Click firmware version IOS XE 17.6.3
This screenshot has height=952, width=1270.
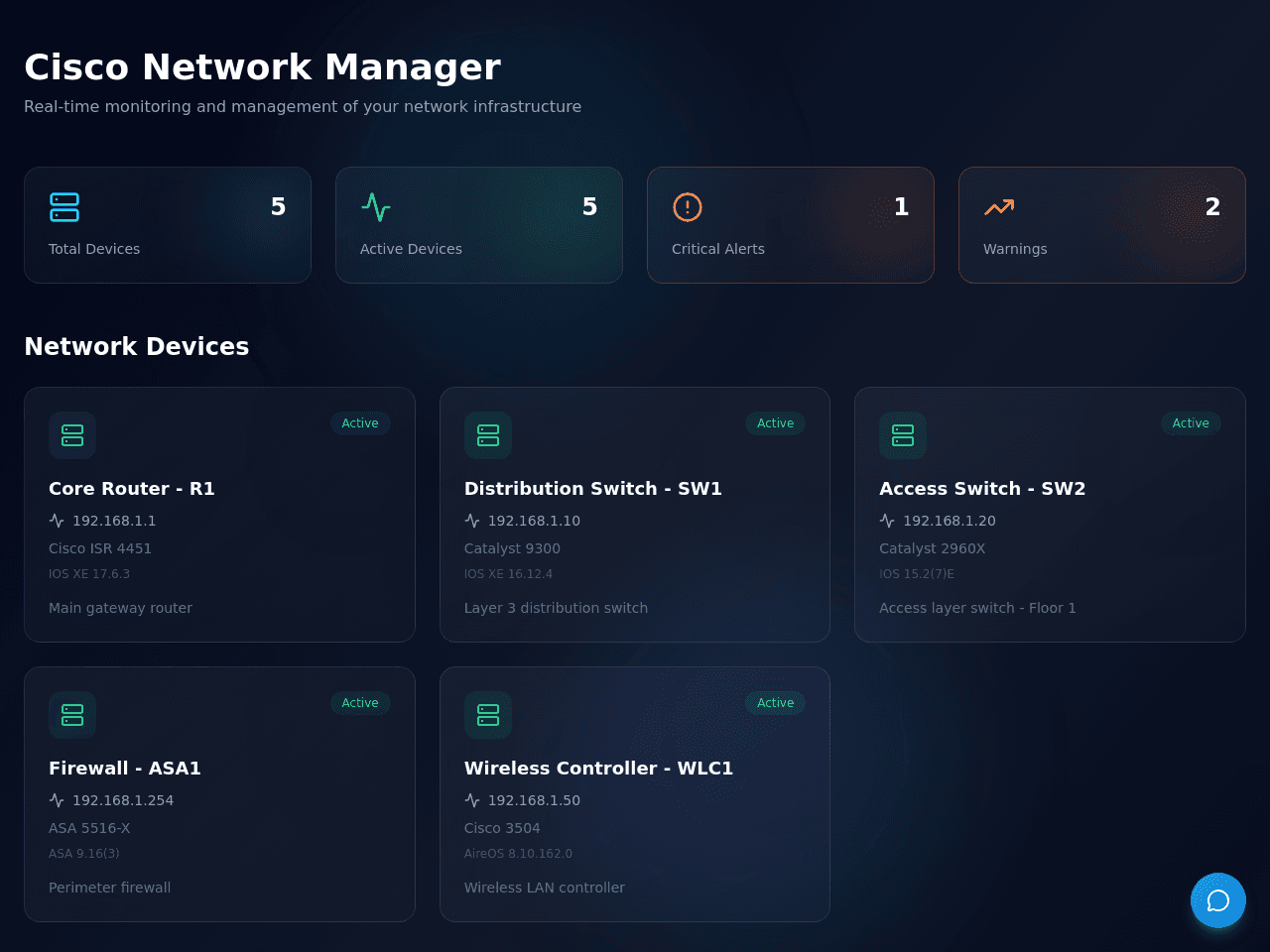tap(89, 574)
